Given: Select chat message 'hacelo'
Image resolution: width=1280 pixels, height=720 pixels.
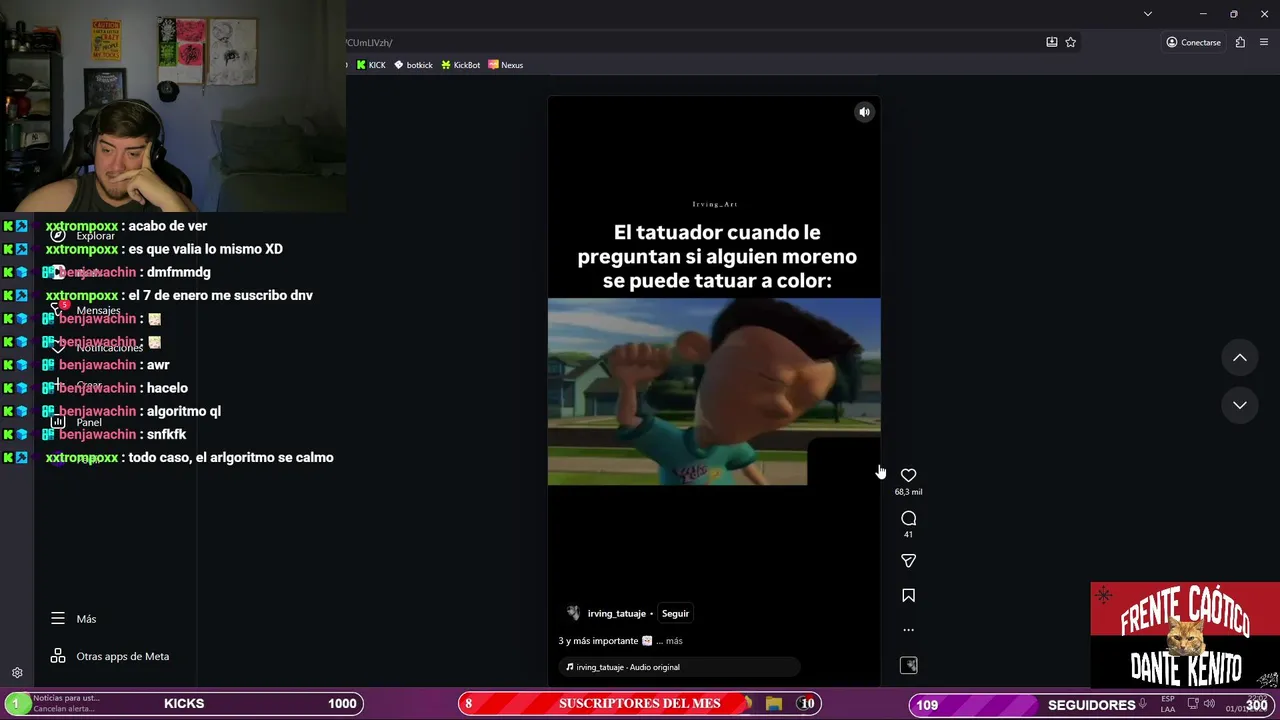Looking at the screenshot, I should pyautogui.click(x=167, y=388).
